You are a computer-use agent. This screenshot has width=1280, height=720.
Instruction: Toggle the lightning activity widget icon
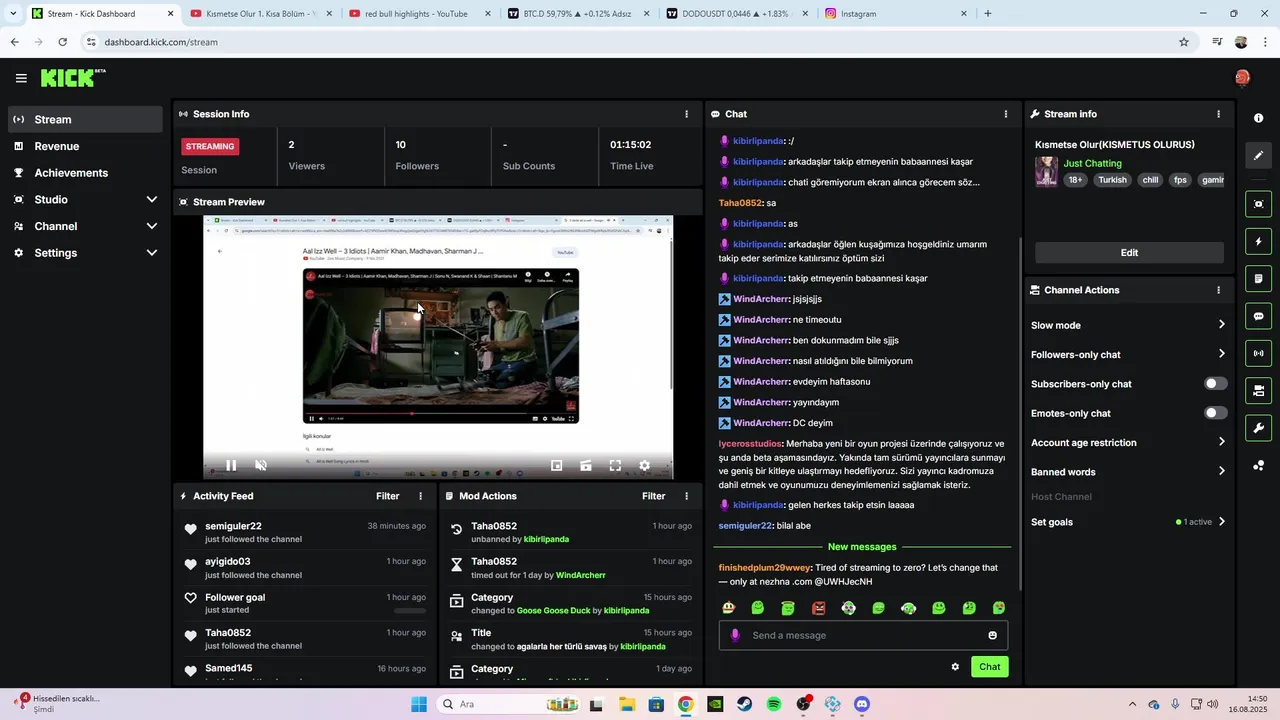point(1258,241)
